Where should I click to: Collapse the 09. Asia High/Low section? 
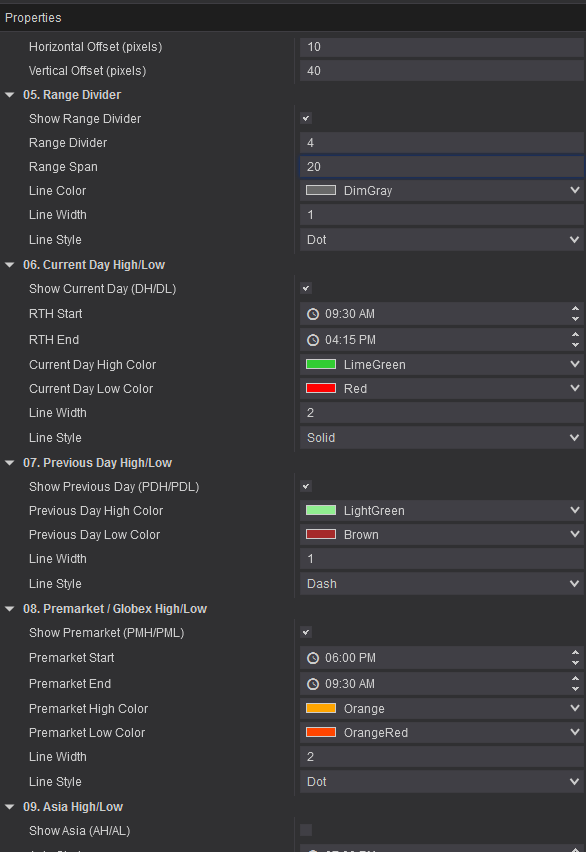point(9,806)
